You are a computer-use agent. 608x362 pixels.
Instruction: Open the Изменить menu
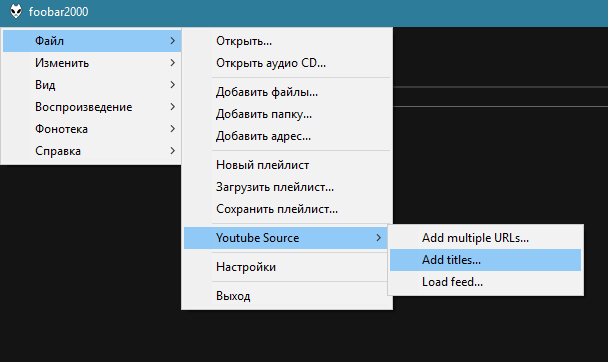click(x=92, y=63)
